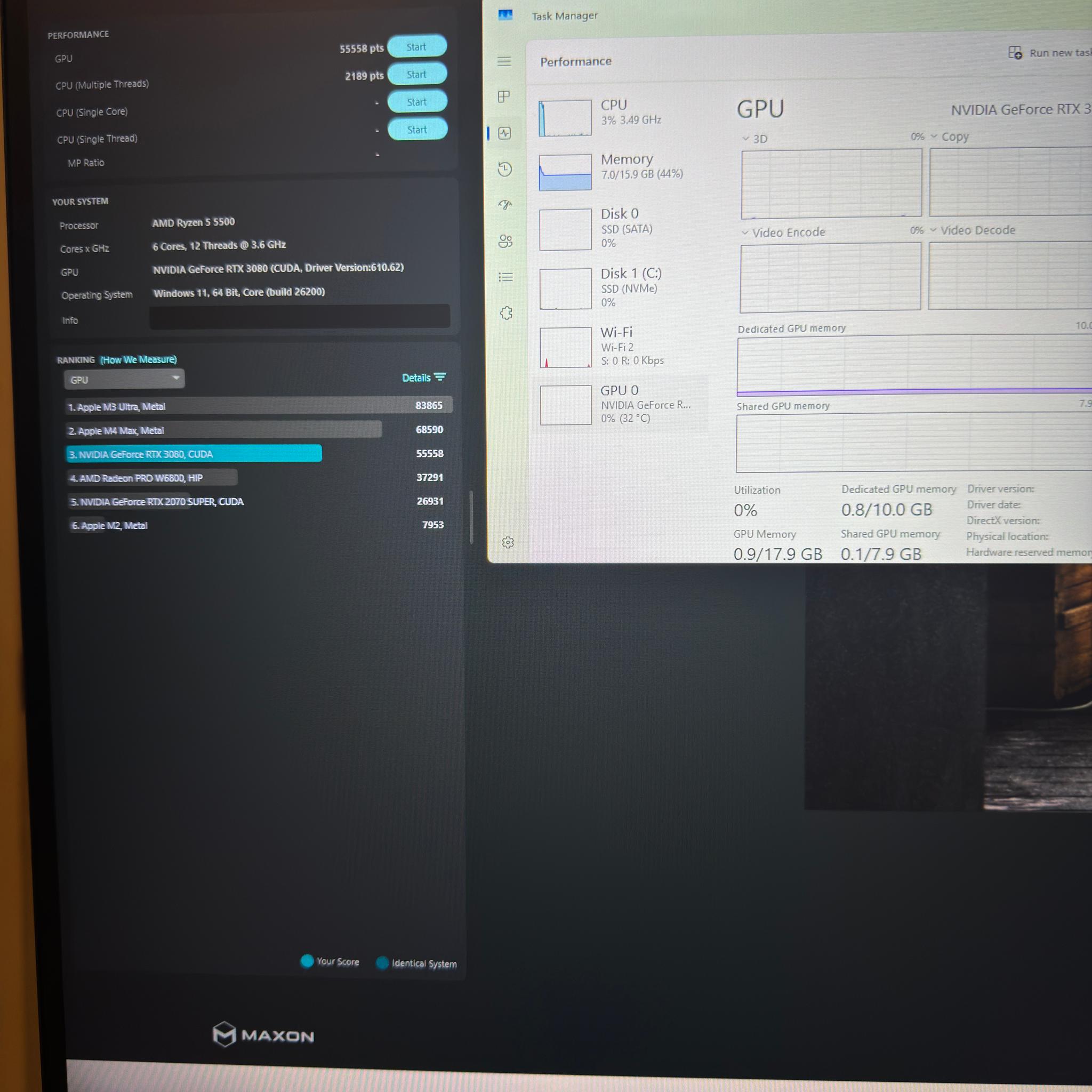Screen dimensions: 1092x1092
Task: Open the Task Manager hamburger navigation menu
Action: pos(504,61)
